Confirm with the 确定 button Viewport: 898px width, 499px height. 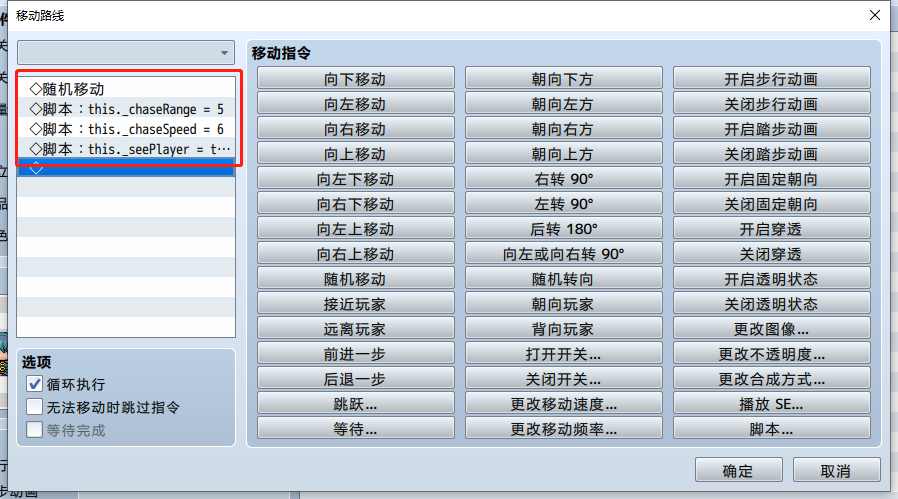coord(738,470)
